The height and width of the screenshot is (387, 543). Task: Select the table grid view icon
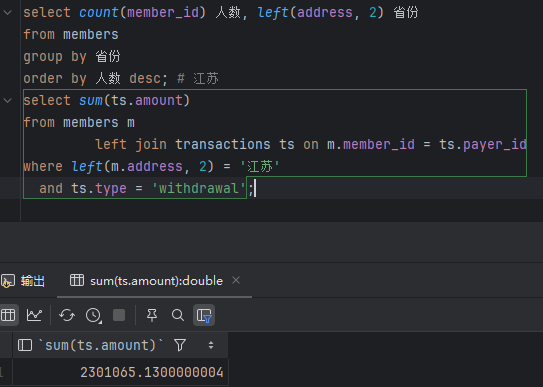click(x=8, y=315)
